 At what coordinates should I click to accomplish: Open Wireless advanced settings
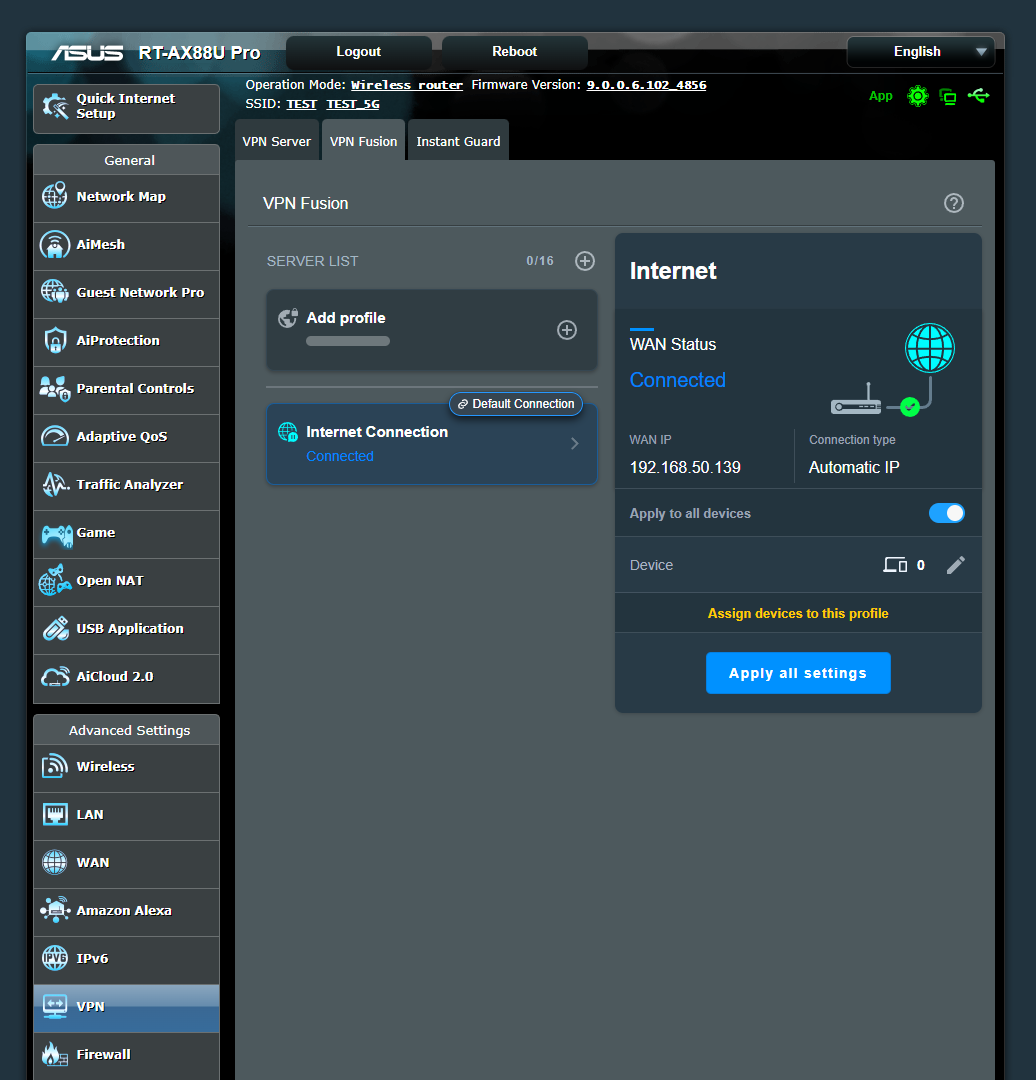126,767
